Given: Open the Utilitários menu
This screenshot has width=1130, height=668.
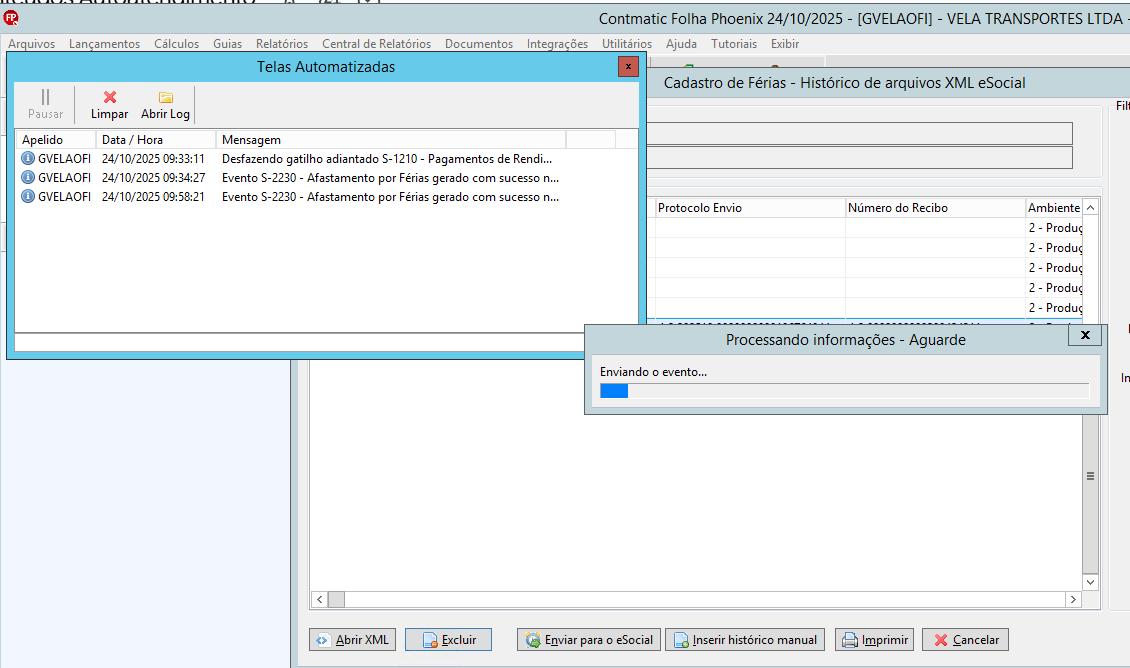Looking at the screenshot, I should click(627, 44).
